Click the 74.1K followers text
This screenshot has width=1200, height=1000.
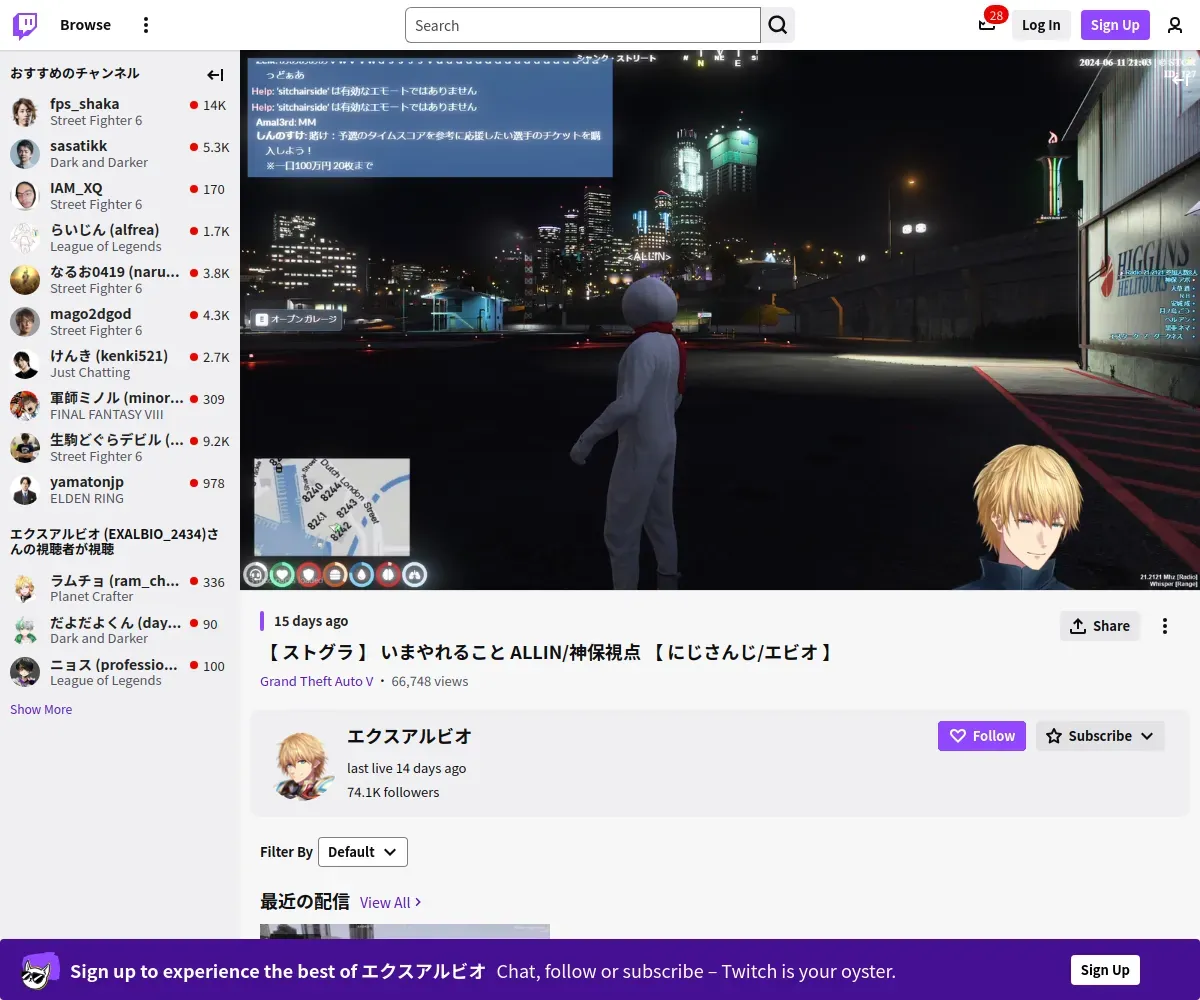(393, 792)
